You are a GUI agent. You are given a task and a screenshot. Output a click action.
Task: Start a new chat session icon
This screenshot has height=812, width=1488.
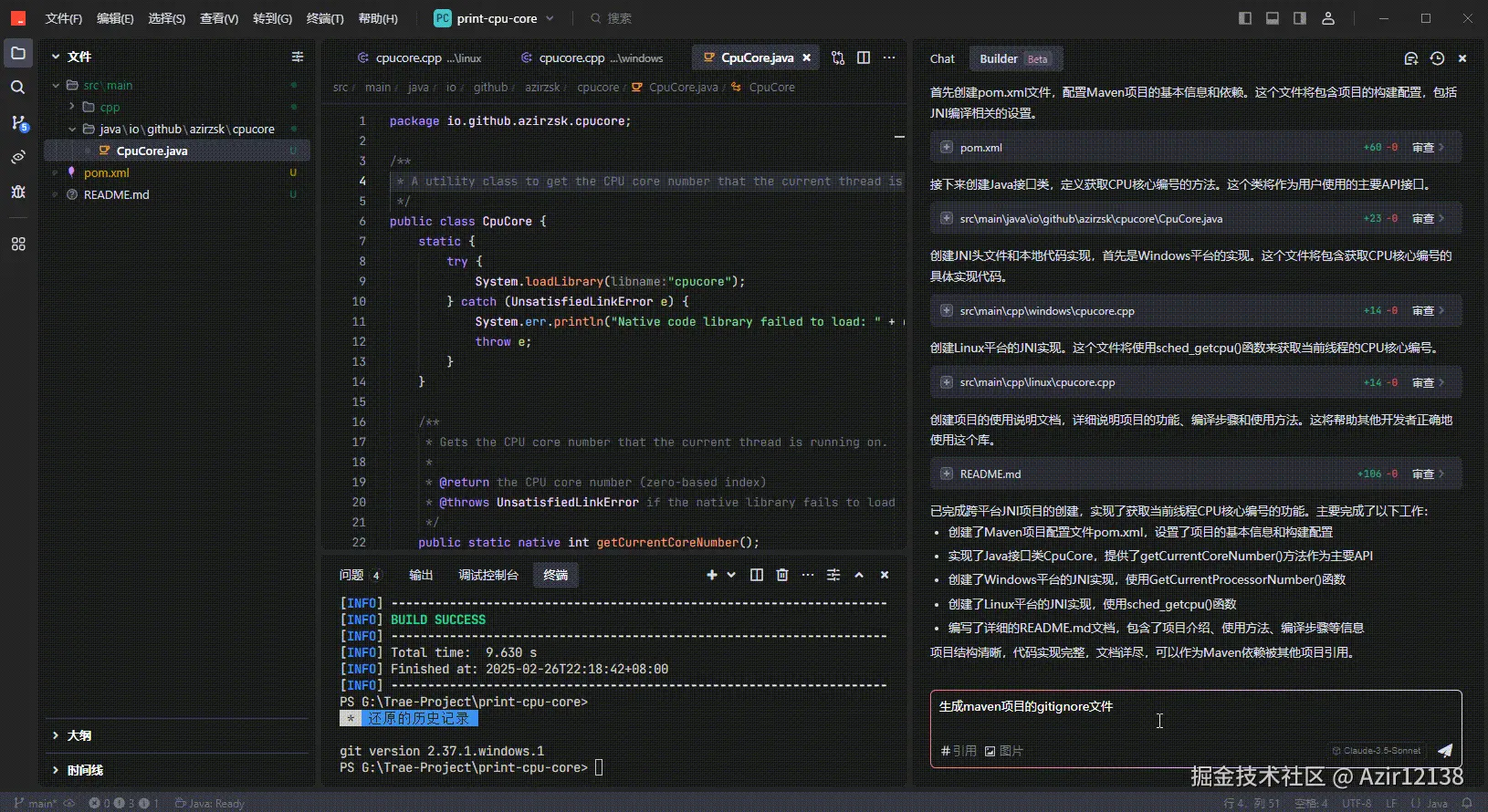pyautogui.click(x=1410, y=58)
